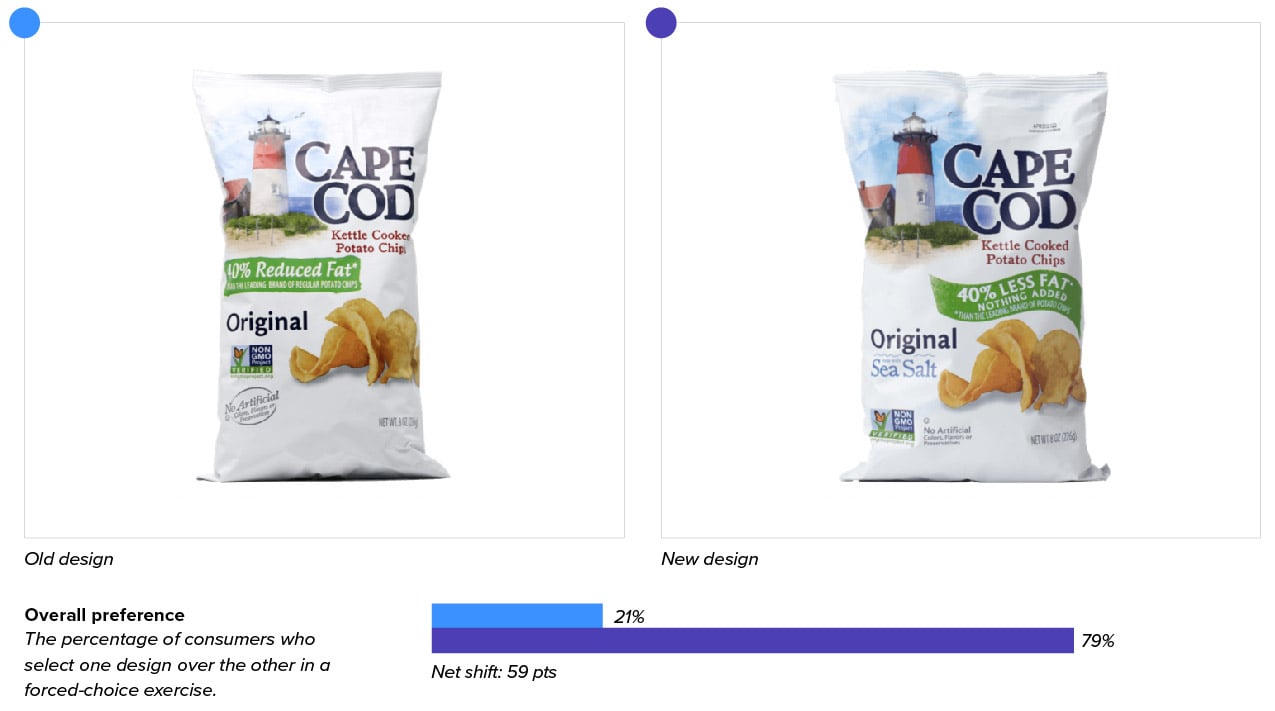Click the 'Net shift: 59 pts' label
This screenshot has height=711, width=1275.
point(494,672)
